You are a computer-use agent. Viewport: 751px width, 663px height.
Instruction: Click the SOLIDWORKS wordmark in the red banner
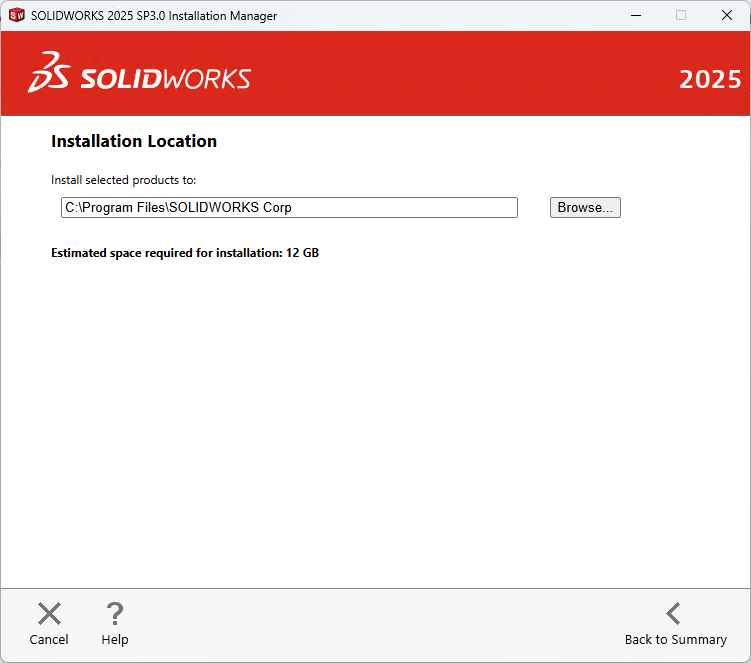click(165, 79)
